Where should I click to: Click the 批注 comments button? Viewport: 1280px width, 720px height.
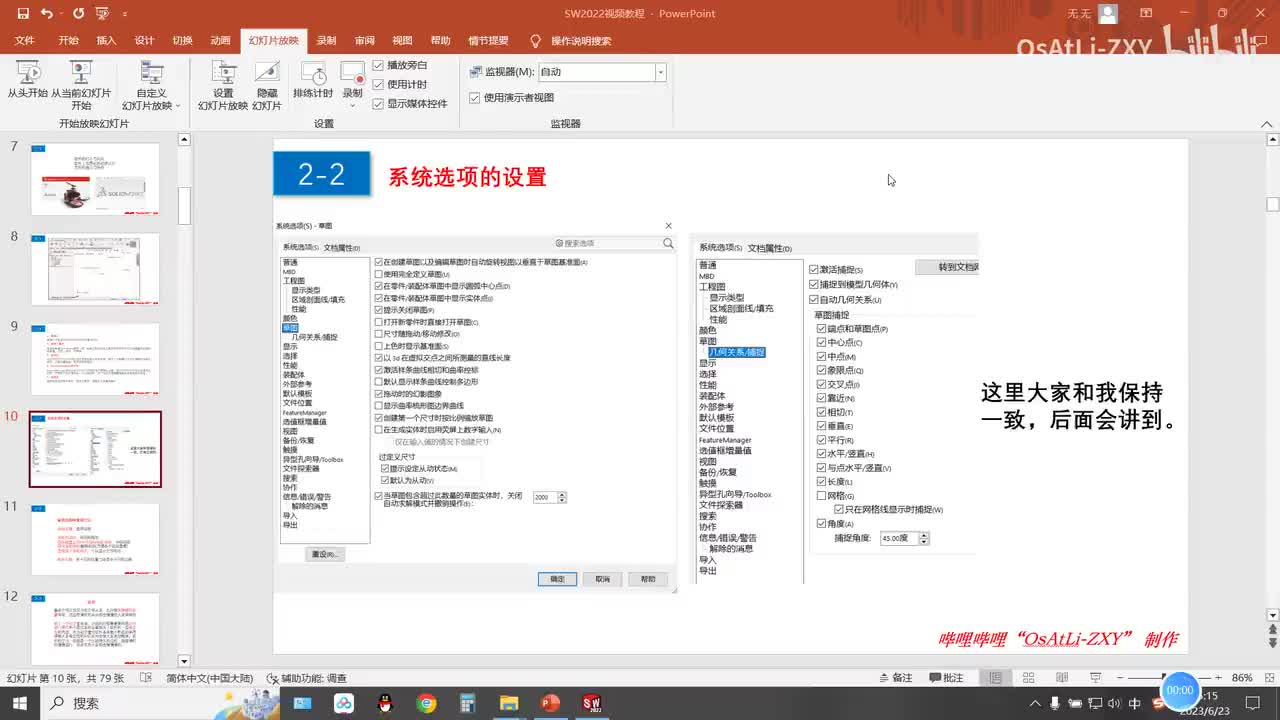point(945,678)
